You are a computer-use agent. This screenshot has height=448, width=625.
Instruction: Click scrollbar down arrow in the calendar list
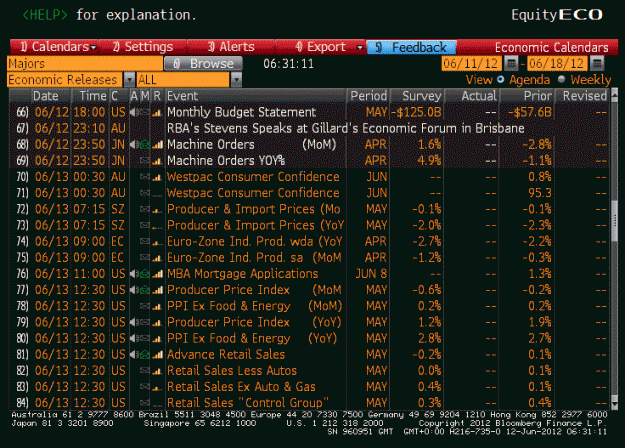point(615,404)
